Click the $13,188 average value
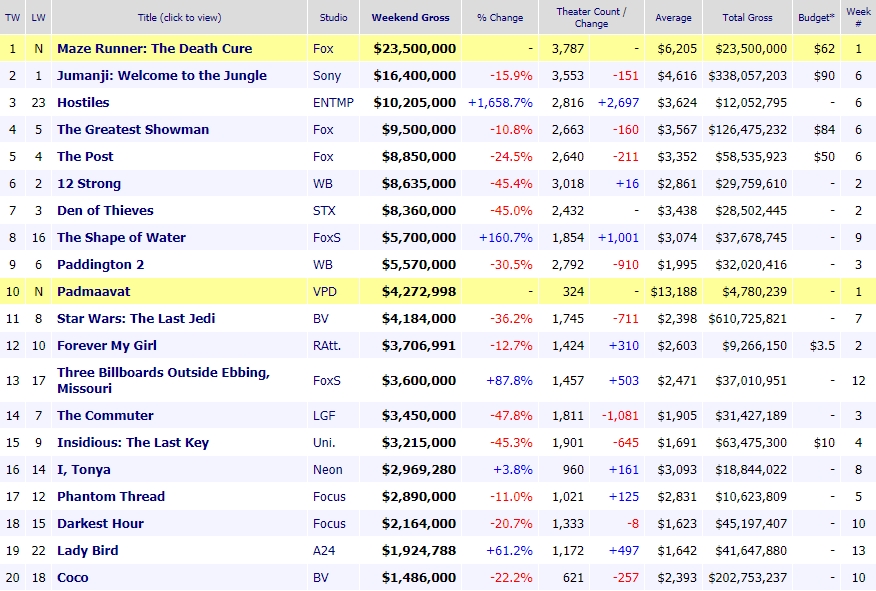Screen dimensions: 876x591 point(674,292)
